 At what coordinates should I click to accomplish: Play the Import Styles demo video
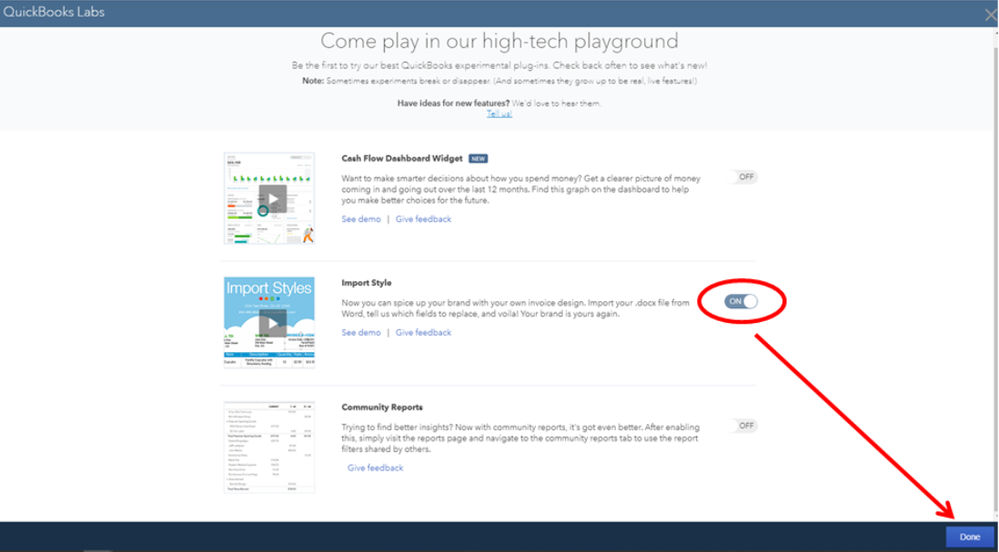[x=273, y=323]
